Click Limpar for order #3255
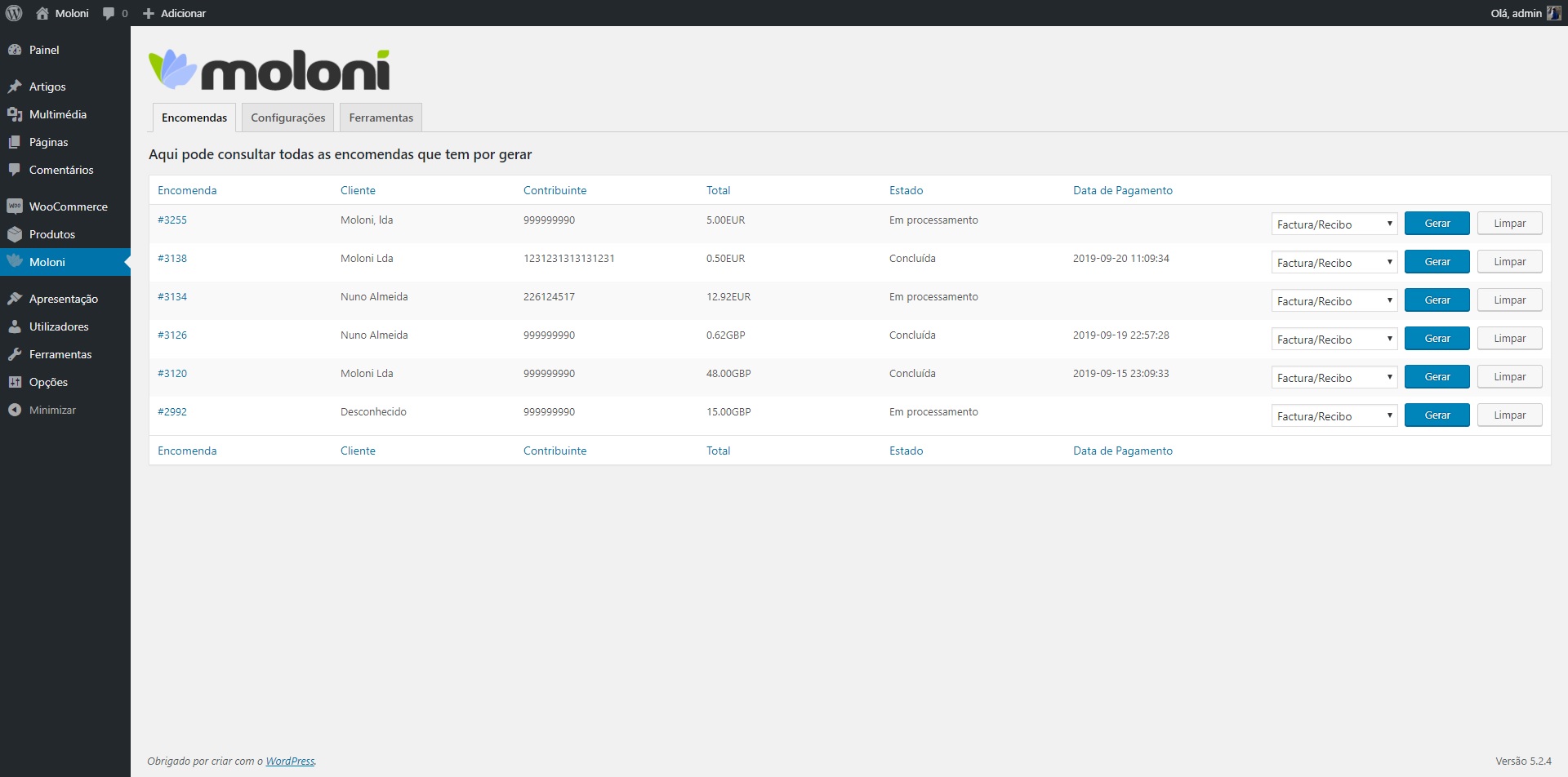Viewport: 1568px width, 777px height. click(x=1510, y=224)
